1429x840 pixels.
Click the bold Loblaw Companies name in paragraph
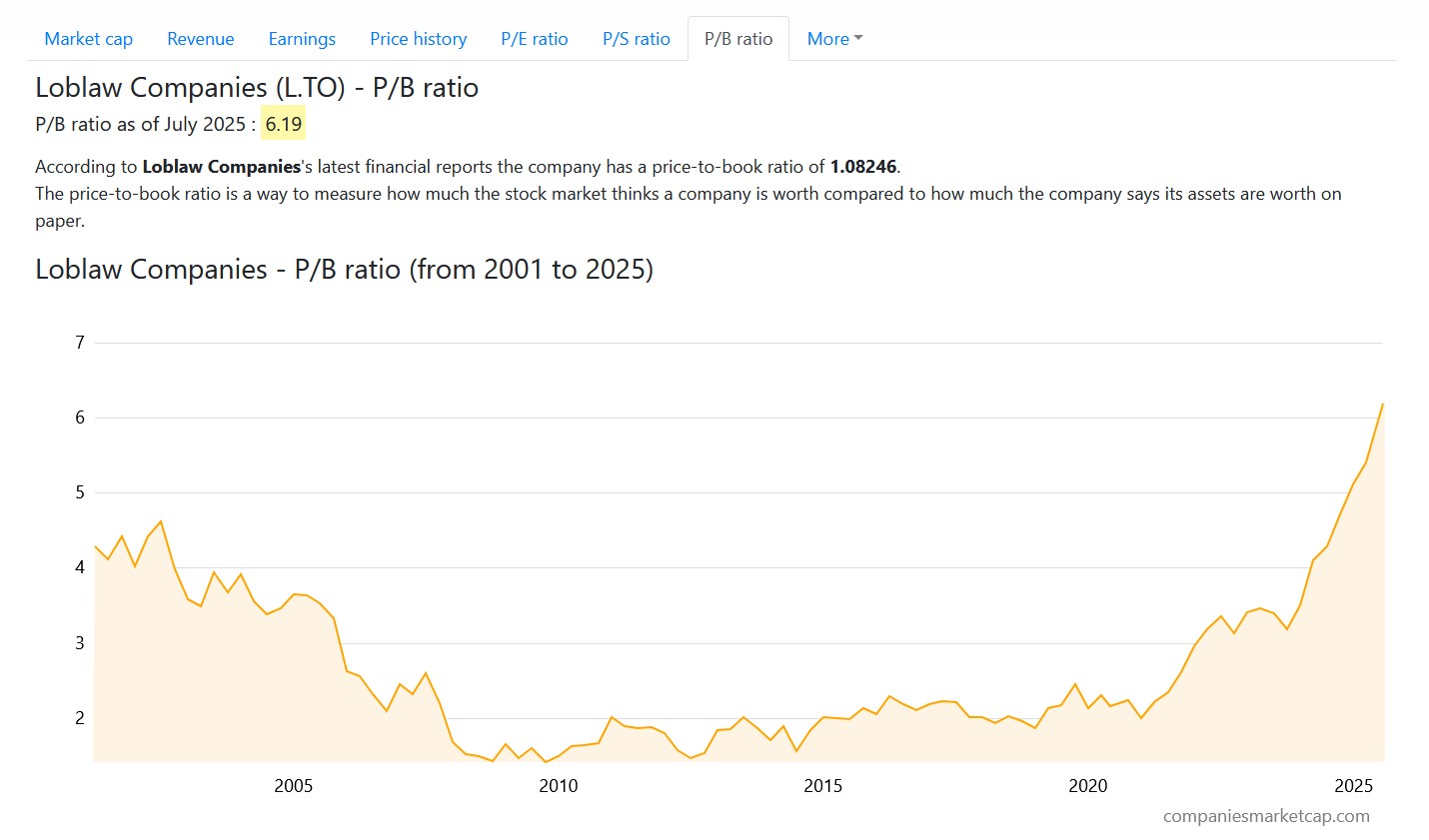[x=222, y=167]
